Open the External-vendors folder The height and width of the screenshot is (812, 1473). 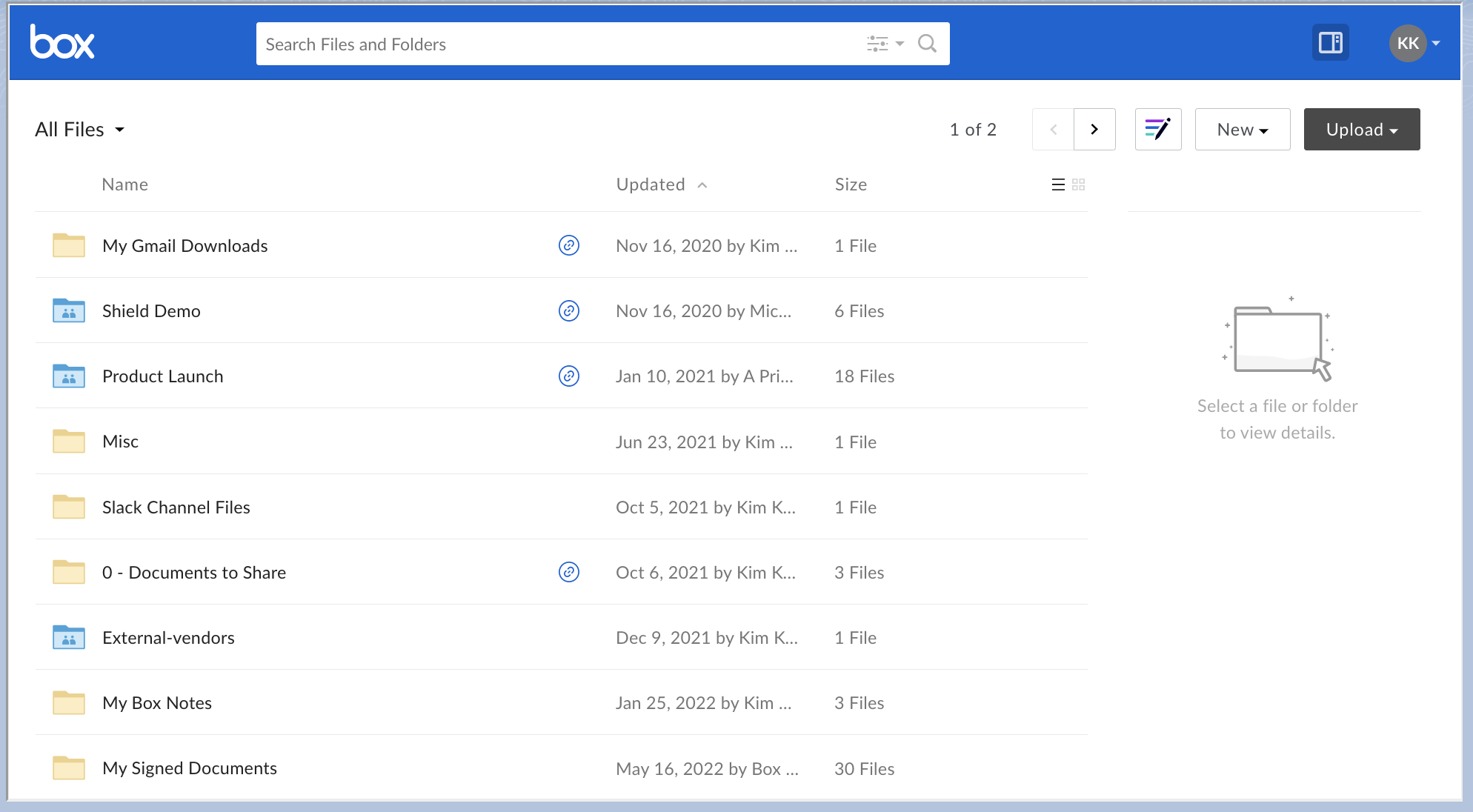tap(168, 638)
